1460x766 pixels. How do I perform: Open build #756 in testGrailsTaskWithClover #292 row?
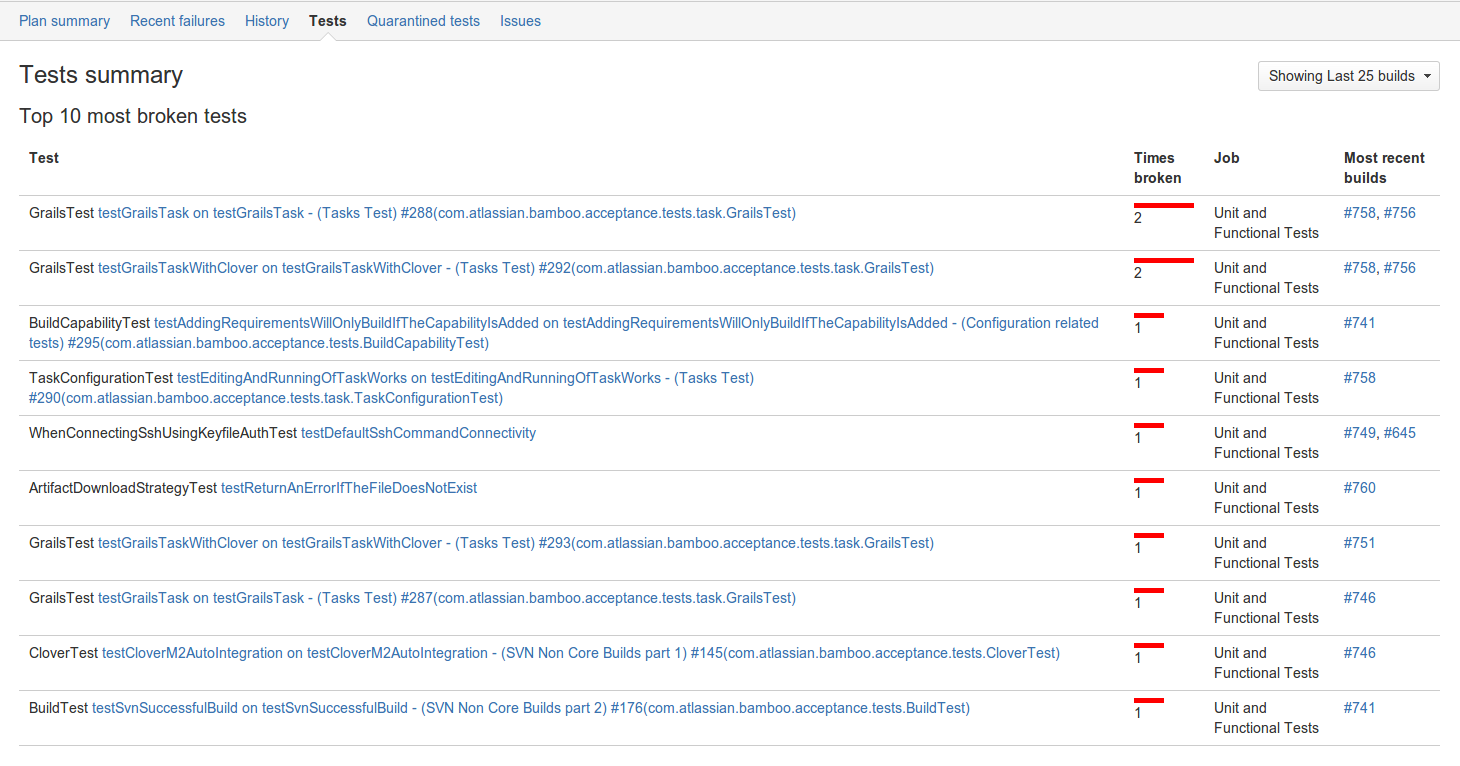point(1400,268)
